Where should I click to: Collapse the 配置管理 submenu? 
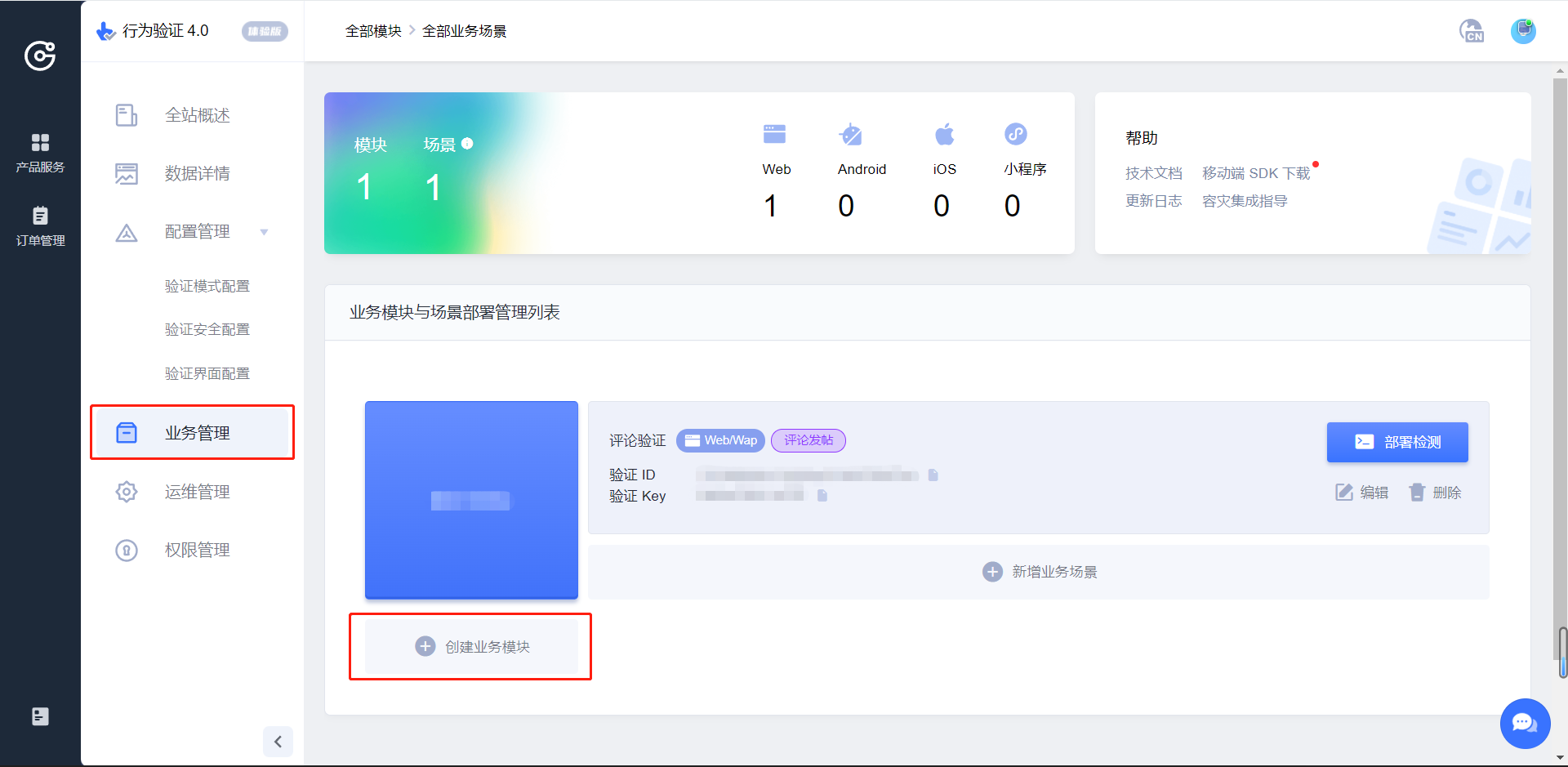coord(264,232)
